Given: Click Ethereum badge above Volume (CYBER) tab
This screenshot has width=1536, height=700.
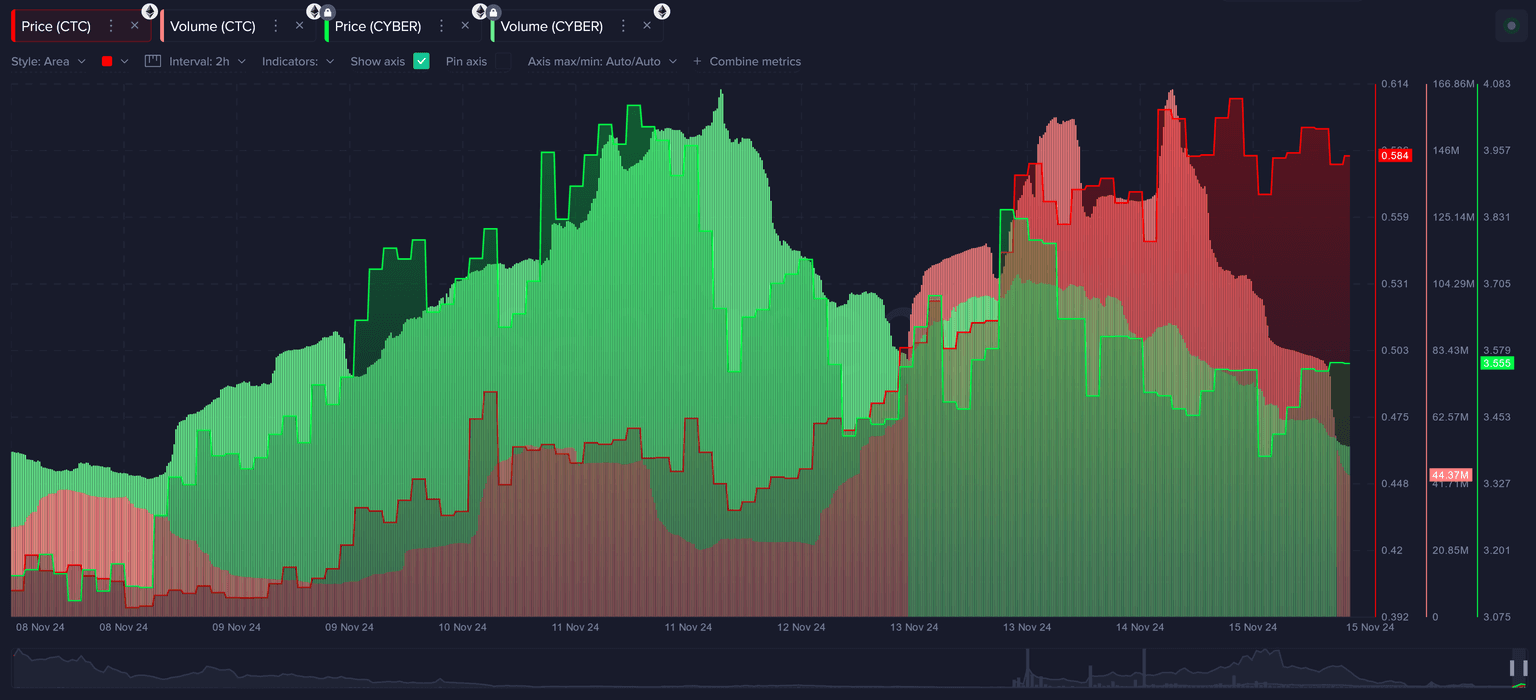Looking at the screenshot, I should (x=662, y=11).
